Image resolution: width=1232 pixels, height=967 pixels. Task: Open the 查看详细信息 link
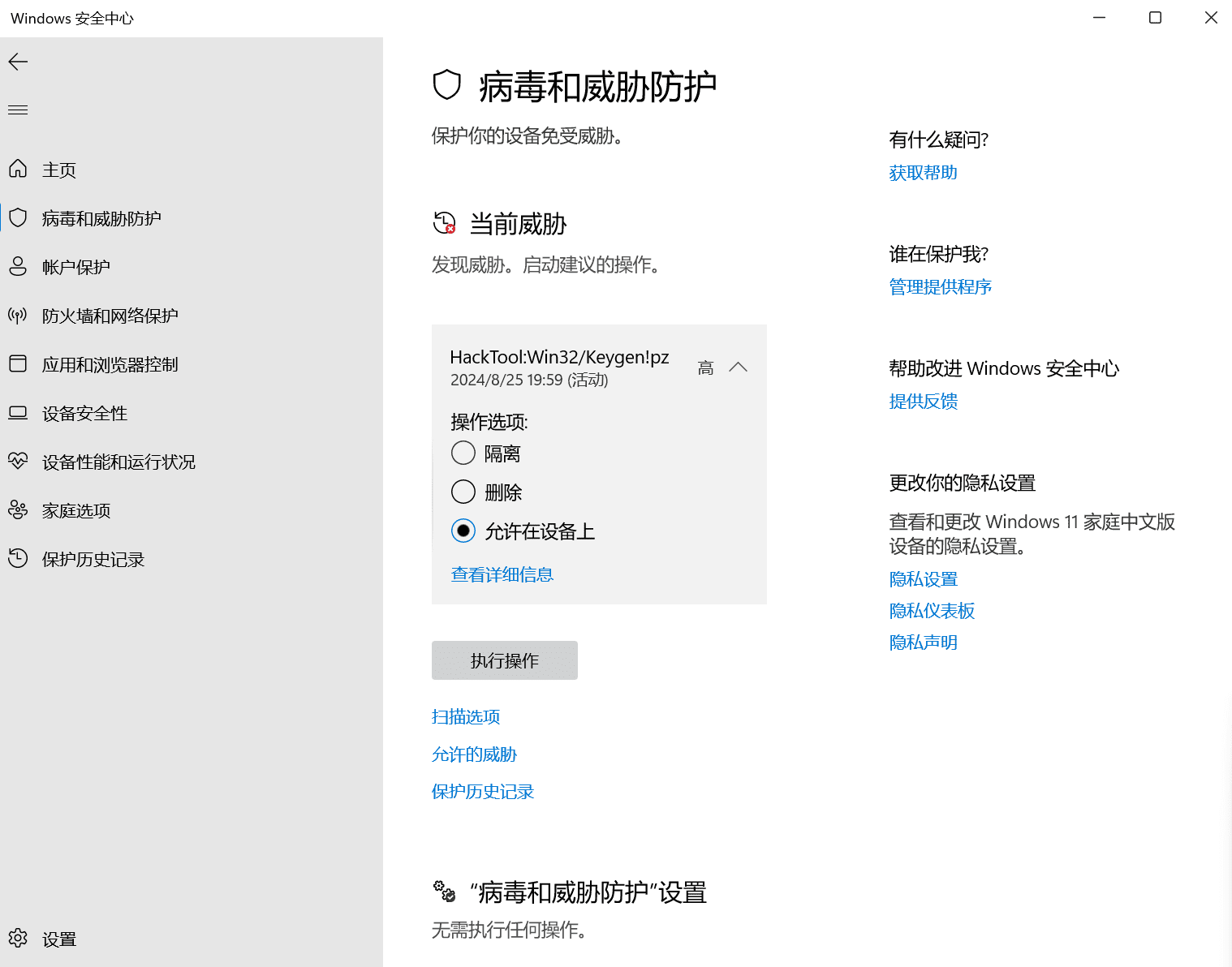pyautogui.click(x=502, y=574)
